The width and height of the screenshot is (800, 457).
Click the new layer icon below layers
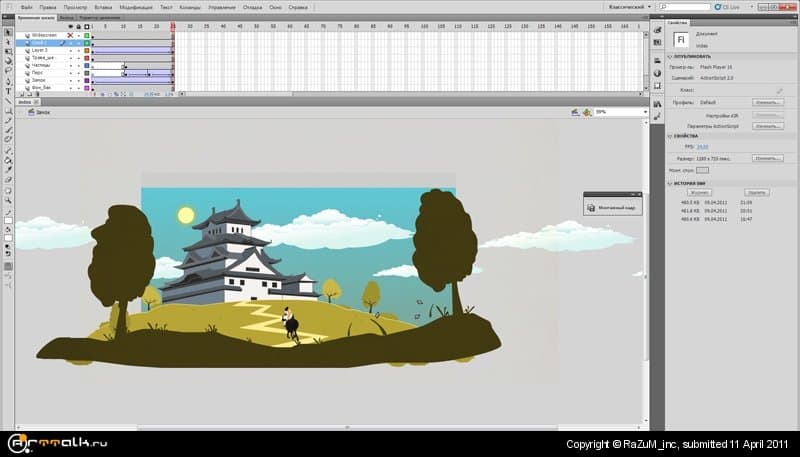[x=23, y=95]
